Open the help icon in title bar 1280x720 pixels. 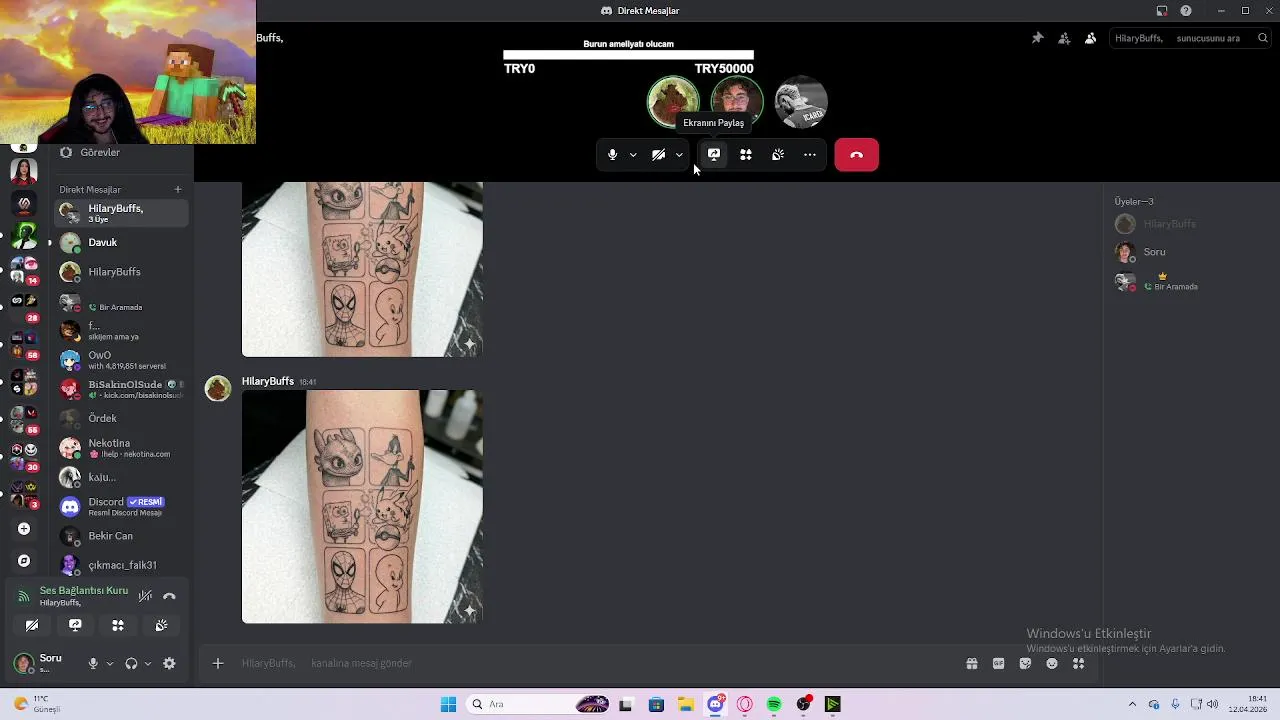coord(1186,11)
